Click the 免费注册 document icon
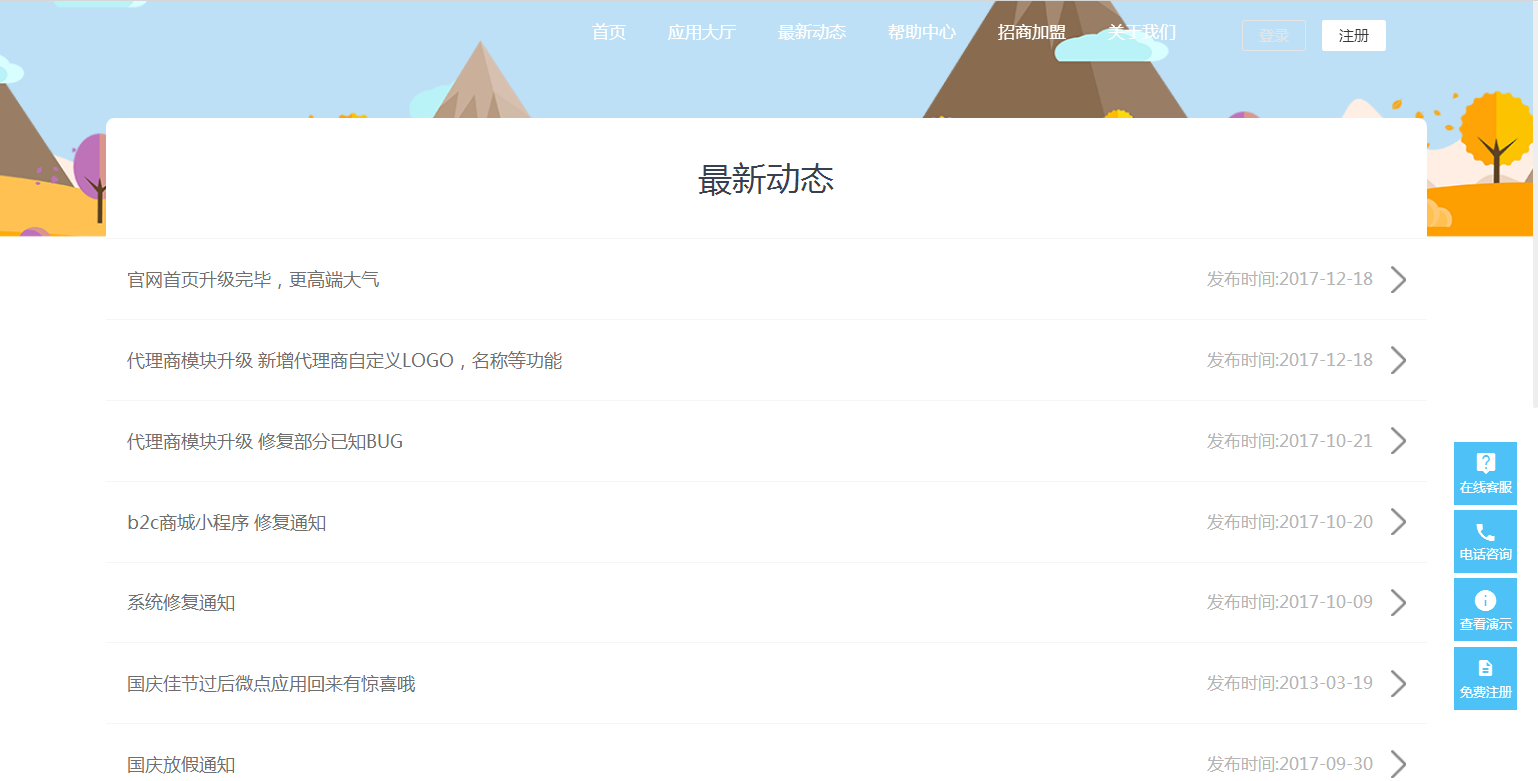Image resolution: width=1538 pixels, height=781 pixels. coord(1485,676)
